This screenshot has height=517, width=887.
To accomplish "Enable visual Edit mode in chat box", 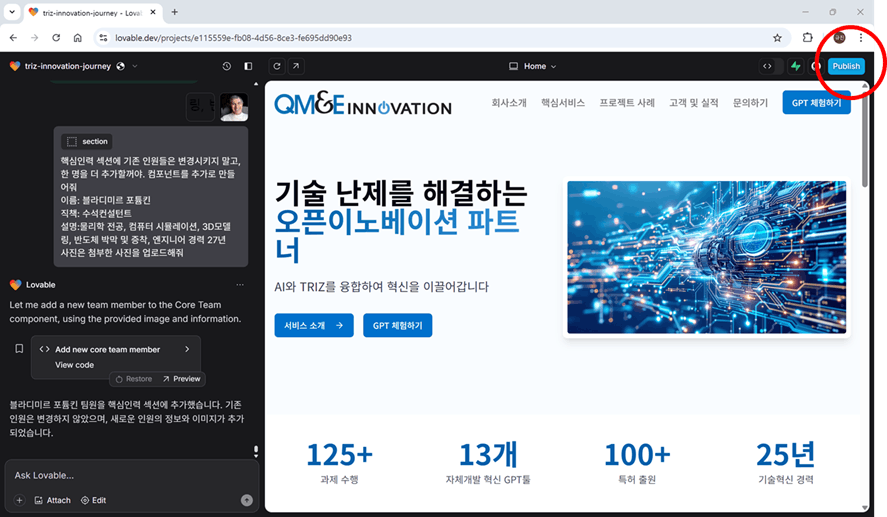I will [93, 500].
